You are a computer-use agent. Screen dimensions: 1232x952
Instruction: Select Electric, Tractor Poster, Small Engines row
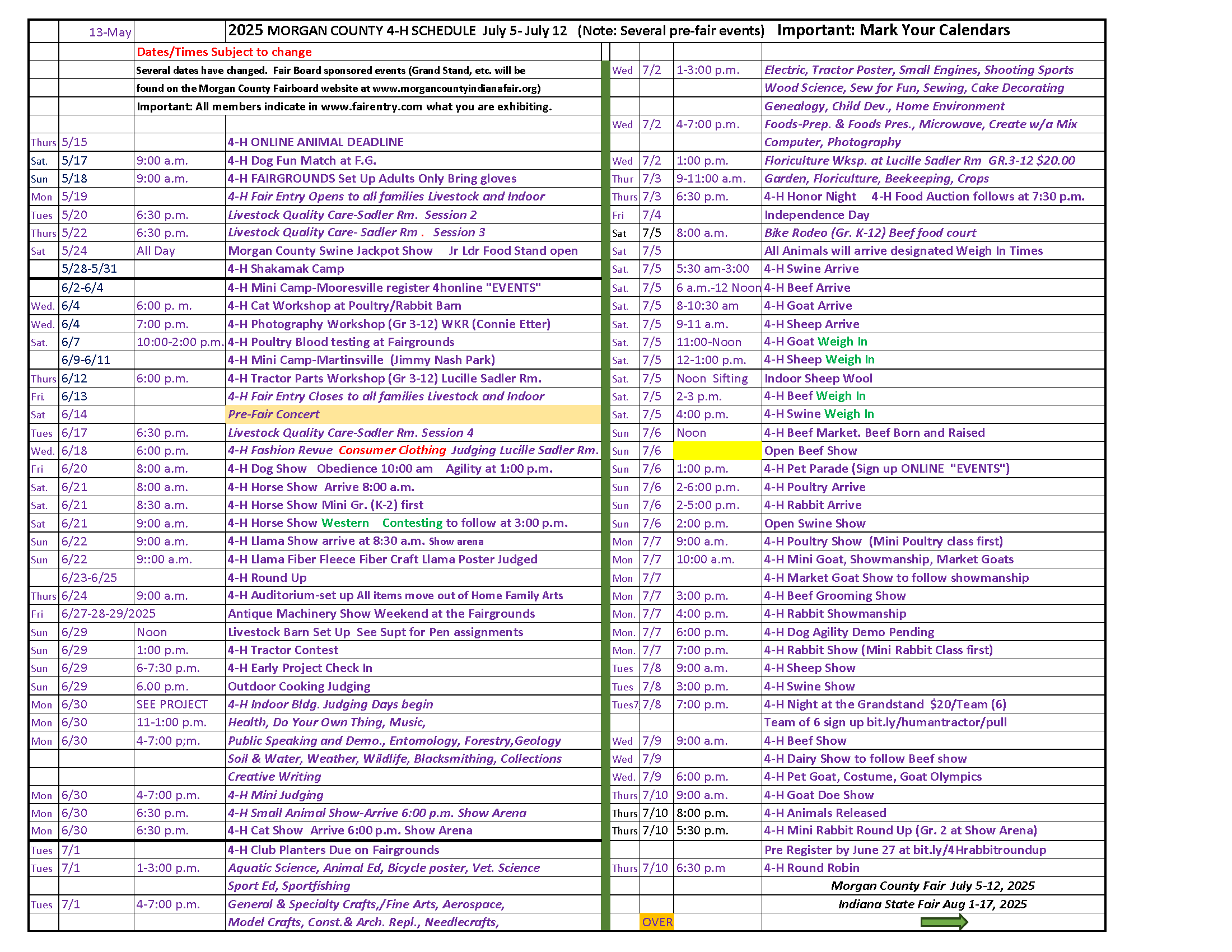coord(918,70)
